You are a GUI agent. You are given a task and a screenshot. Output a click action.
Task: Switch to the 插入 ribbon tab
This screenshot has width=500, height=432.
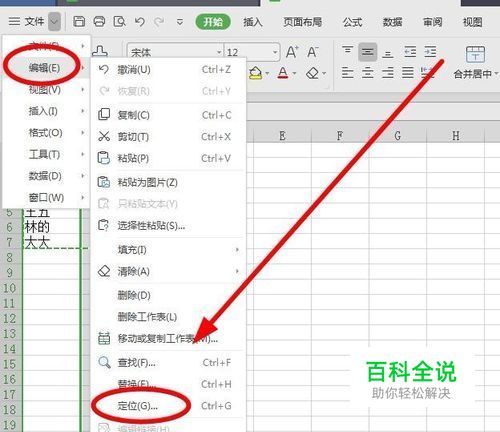pyautogui.click(x=253, y=22)
